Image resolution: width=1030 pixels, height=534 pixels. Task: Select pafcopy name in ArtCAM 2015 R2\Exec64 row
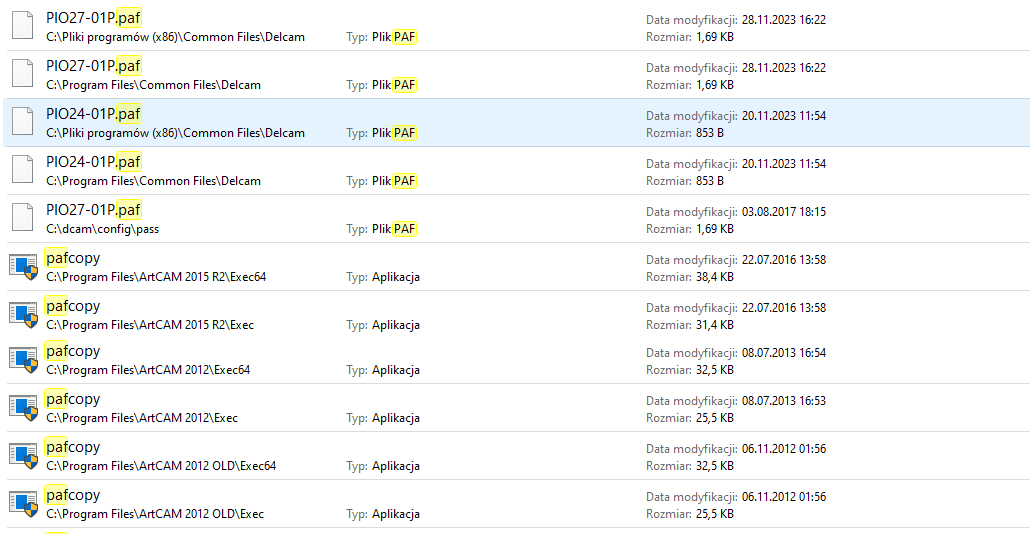point(73,258)
